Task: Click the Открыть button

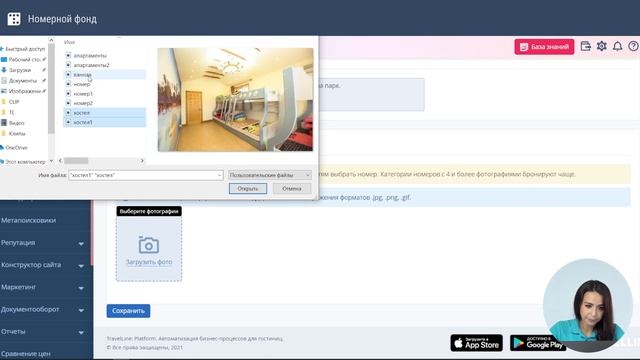Action: click(x=248, y=189)
